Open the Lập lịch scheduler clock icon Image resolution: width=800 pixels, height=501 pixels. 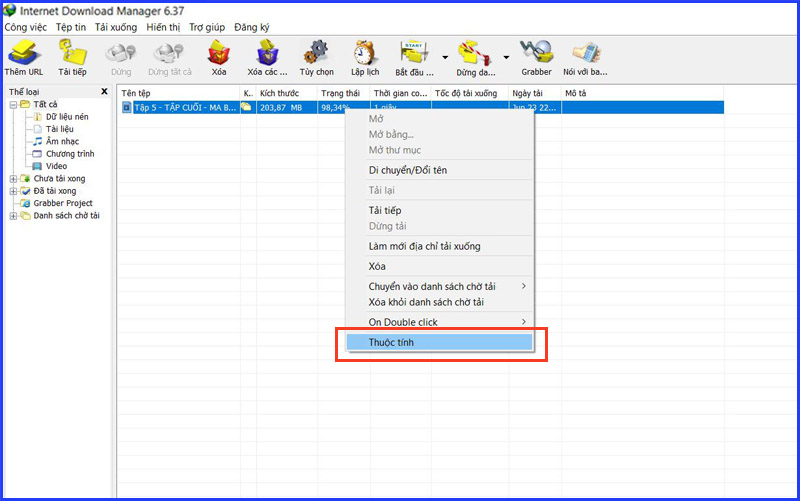365,53
